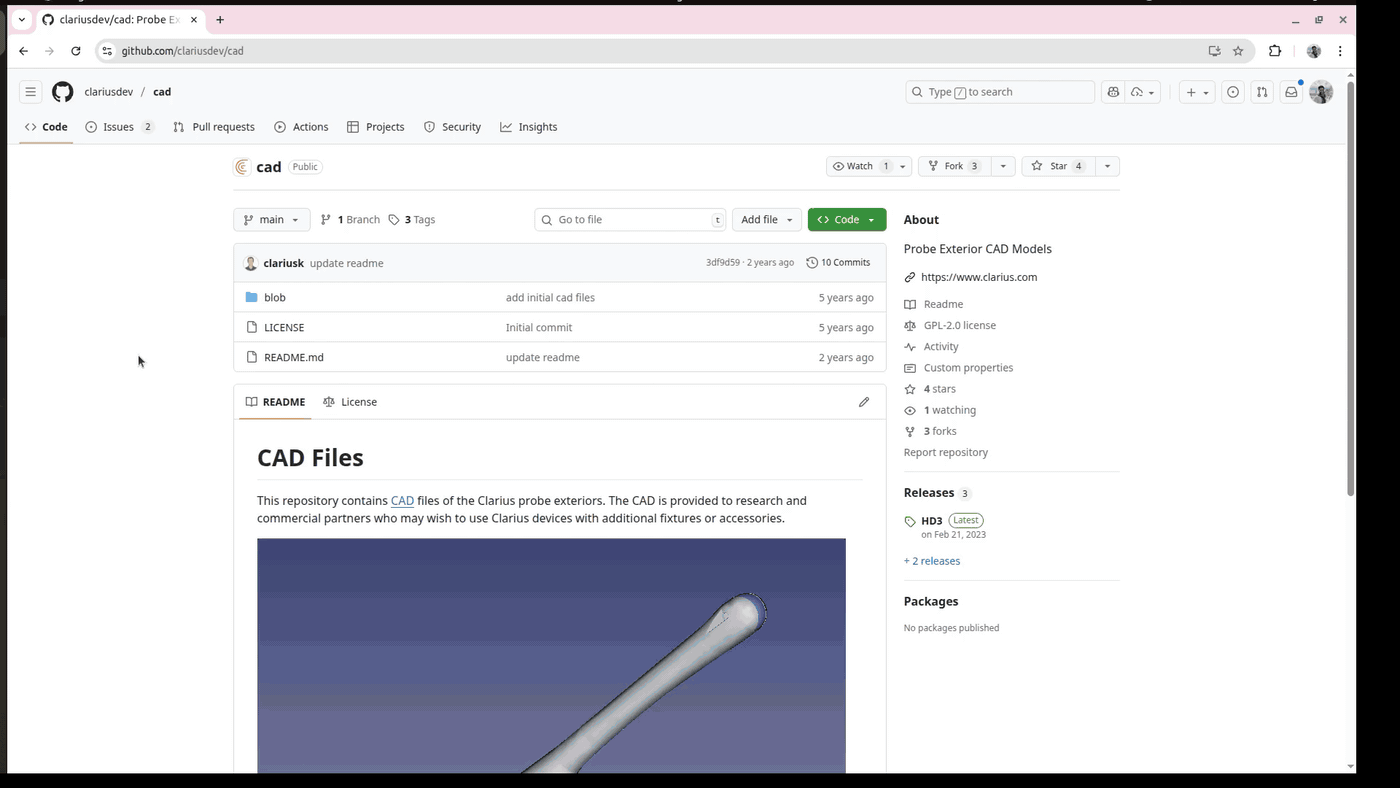1400x788 pixels.
Task: Switch to the Projects tab
Action: pyautogui.click(x=376, y=127)
